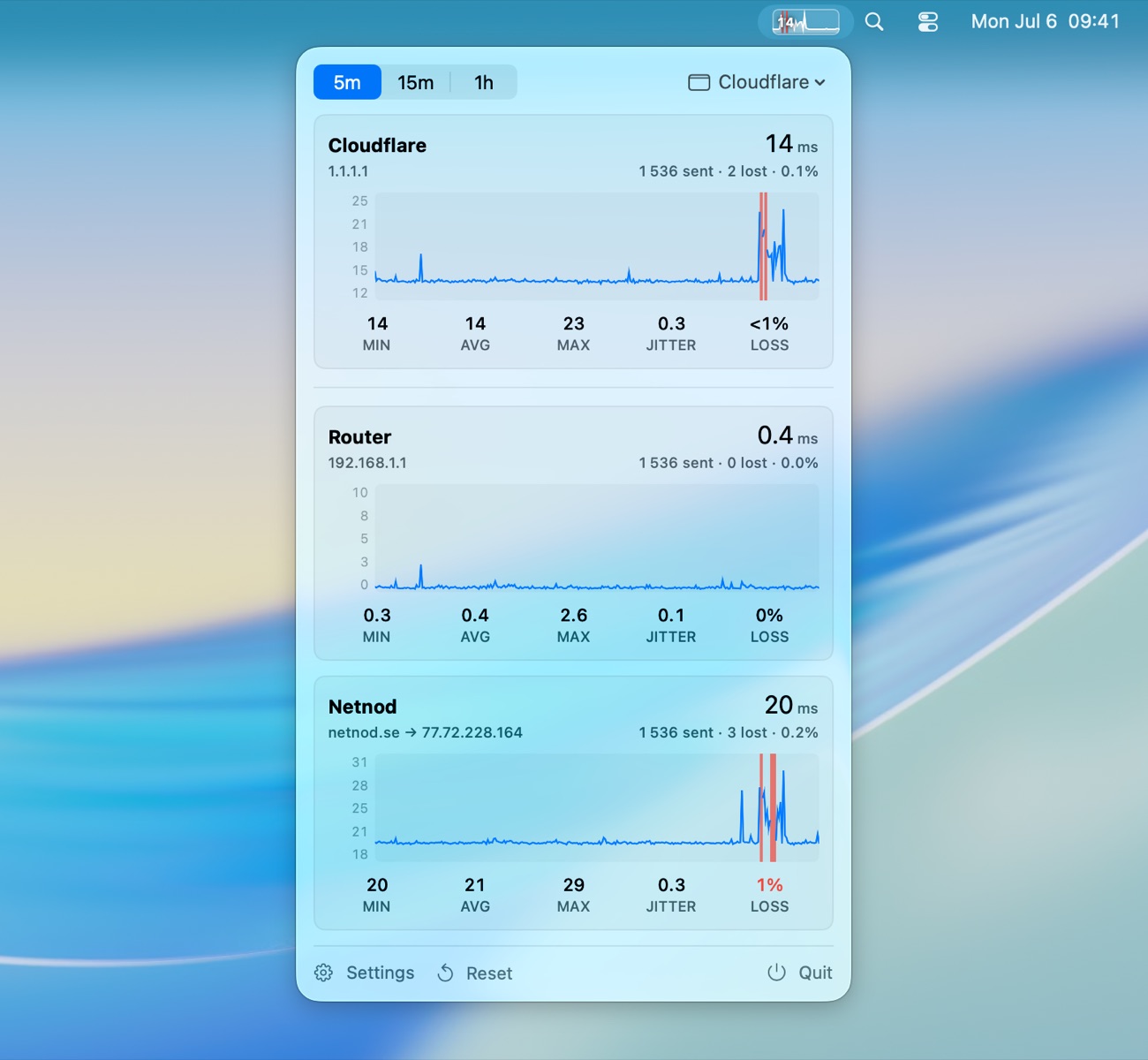Click the Cloudflare latency graph
1148x1060 pixels.
click(597, 246)
